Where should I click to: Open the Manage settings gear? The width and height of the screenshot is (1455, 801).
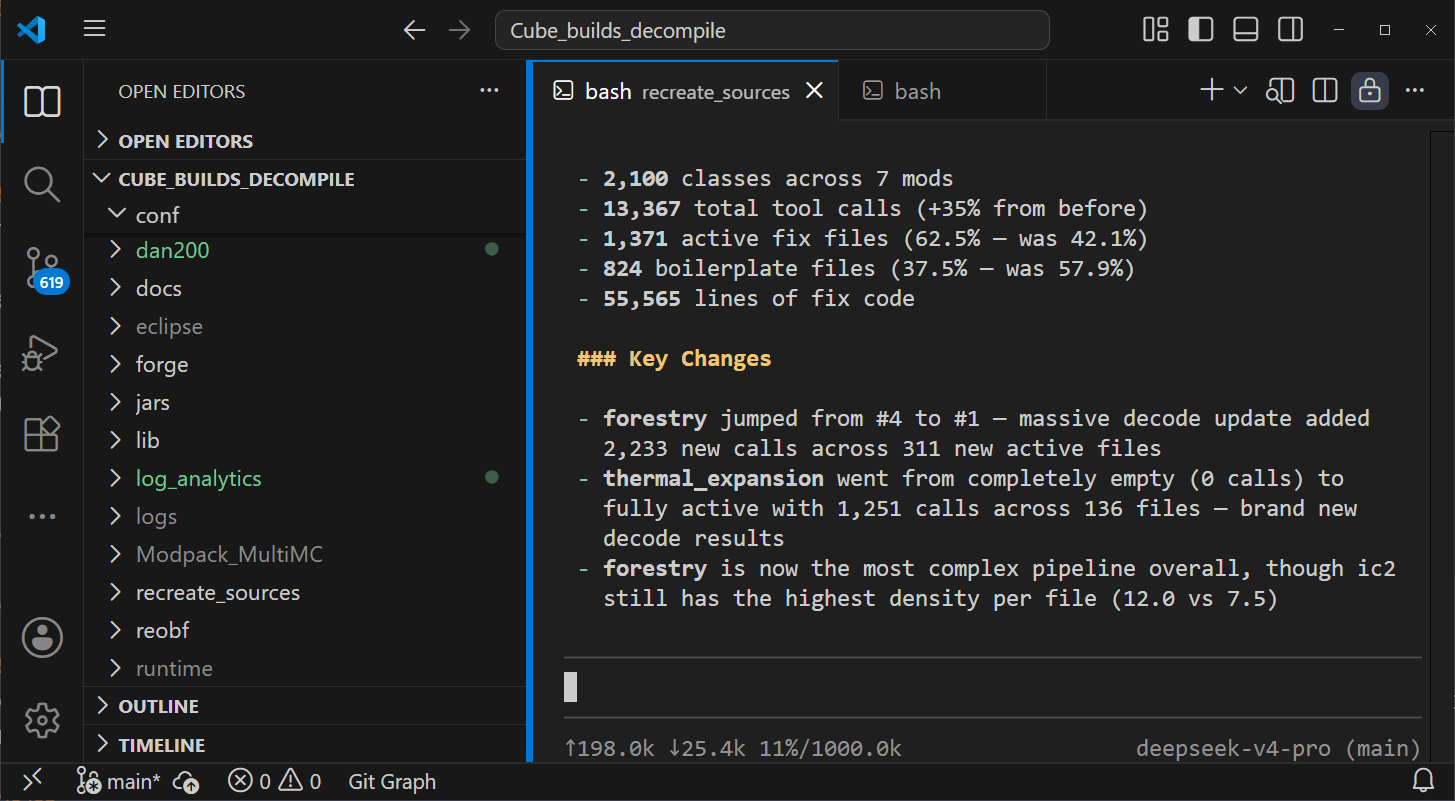[42, 720]
